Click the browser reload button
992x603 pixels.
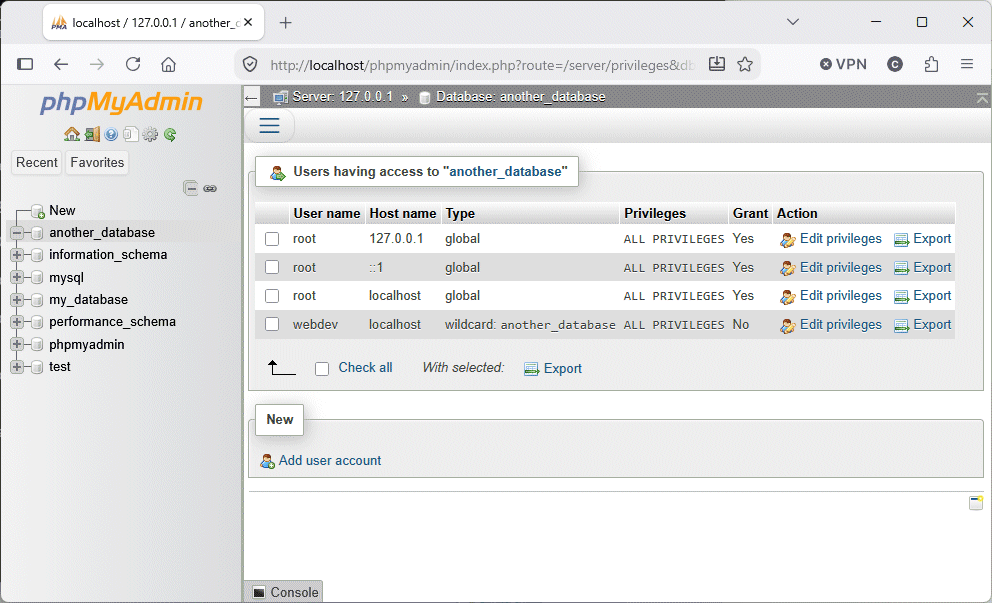(x=133, y=64)
